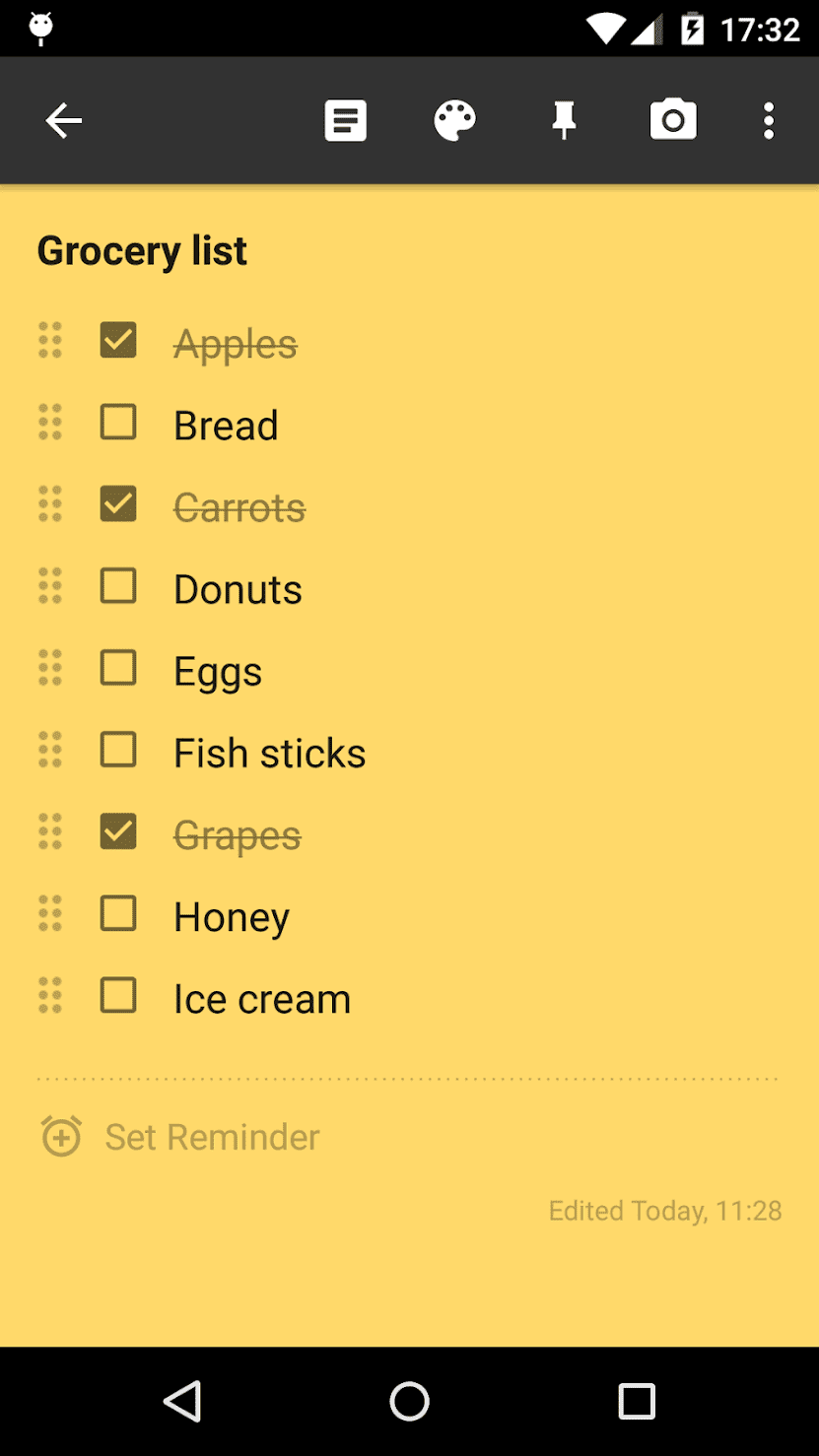This screenshot has height=1456, width=819.
Task: Tap the Donuts item text
Action: point(238,590)
